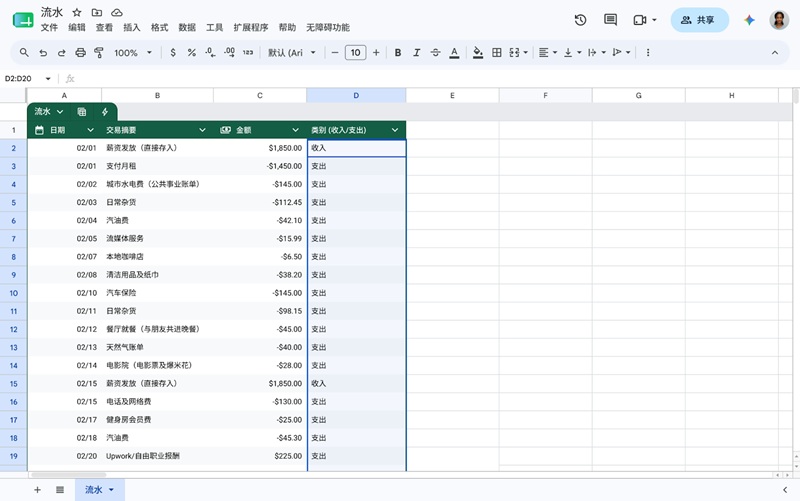Increase decimal places

point(229,53)
